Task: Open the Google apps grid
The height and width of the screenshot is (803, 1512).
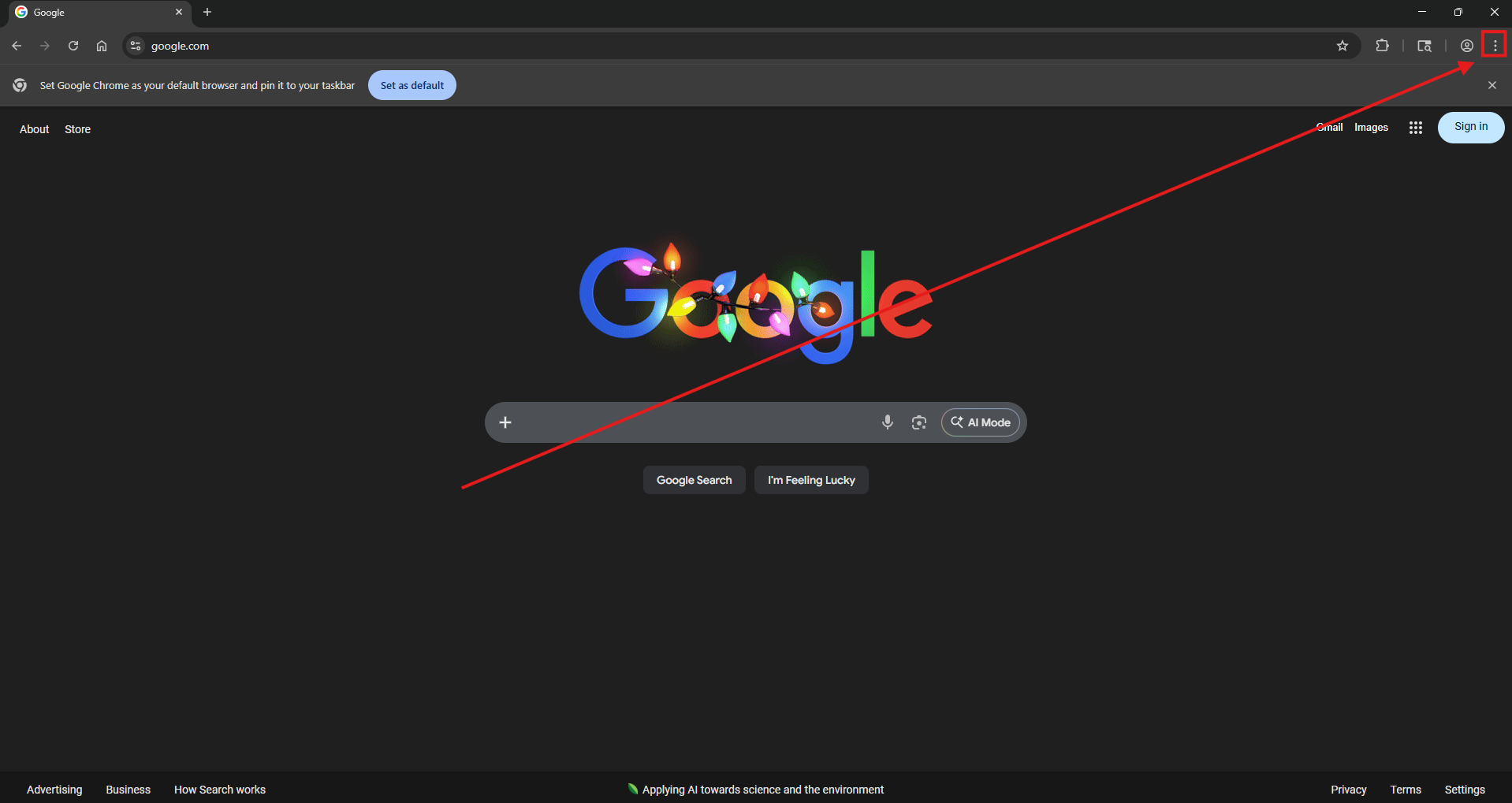Action: (1416, 128)
